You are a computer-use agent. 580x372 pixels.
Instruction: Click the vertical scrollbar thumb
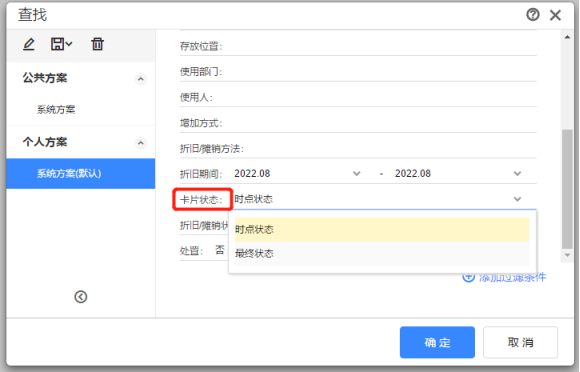point(567,189)
